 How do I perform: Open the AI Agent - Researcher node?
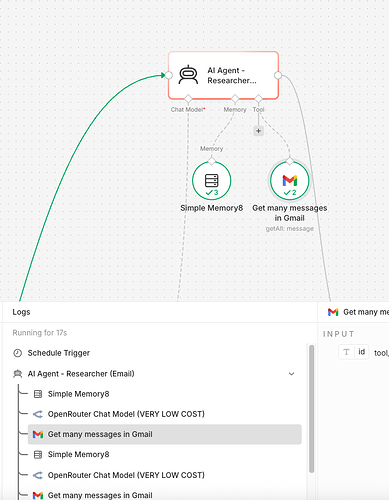point(223,75)
